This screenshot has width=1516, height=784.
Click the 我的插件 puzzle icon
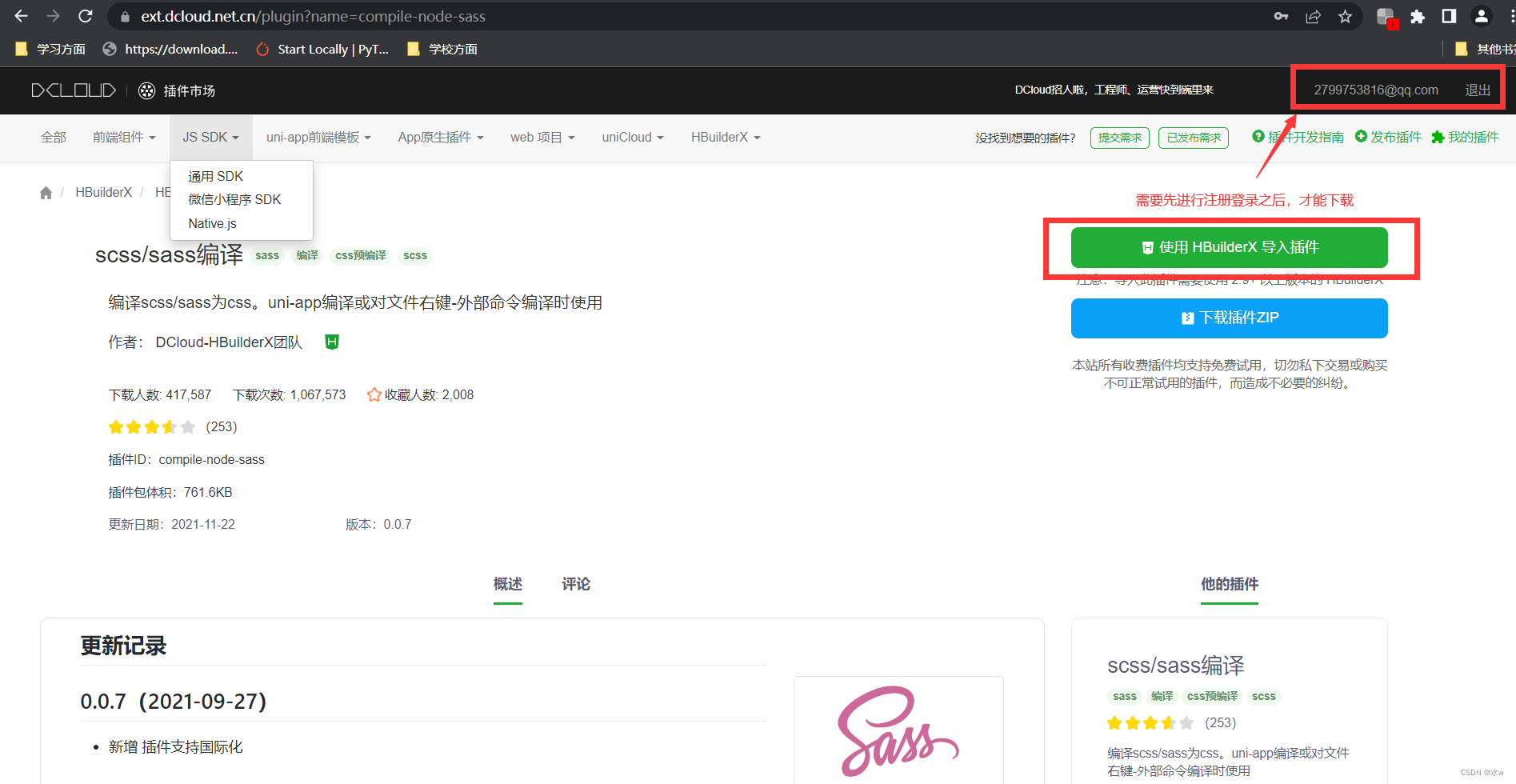tap(1438, 137)
